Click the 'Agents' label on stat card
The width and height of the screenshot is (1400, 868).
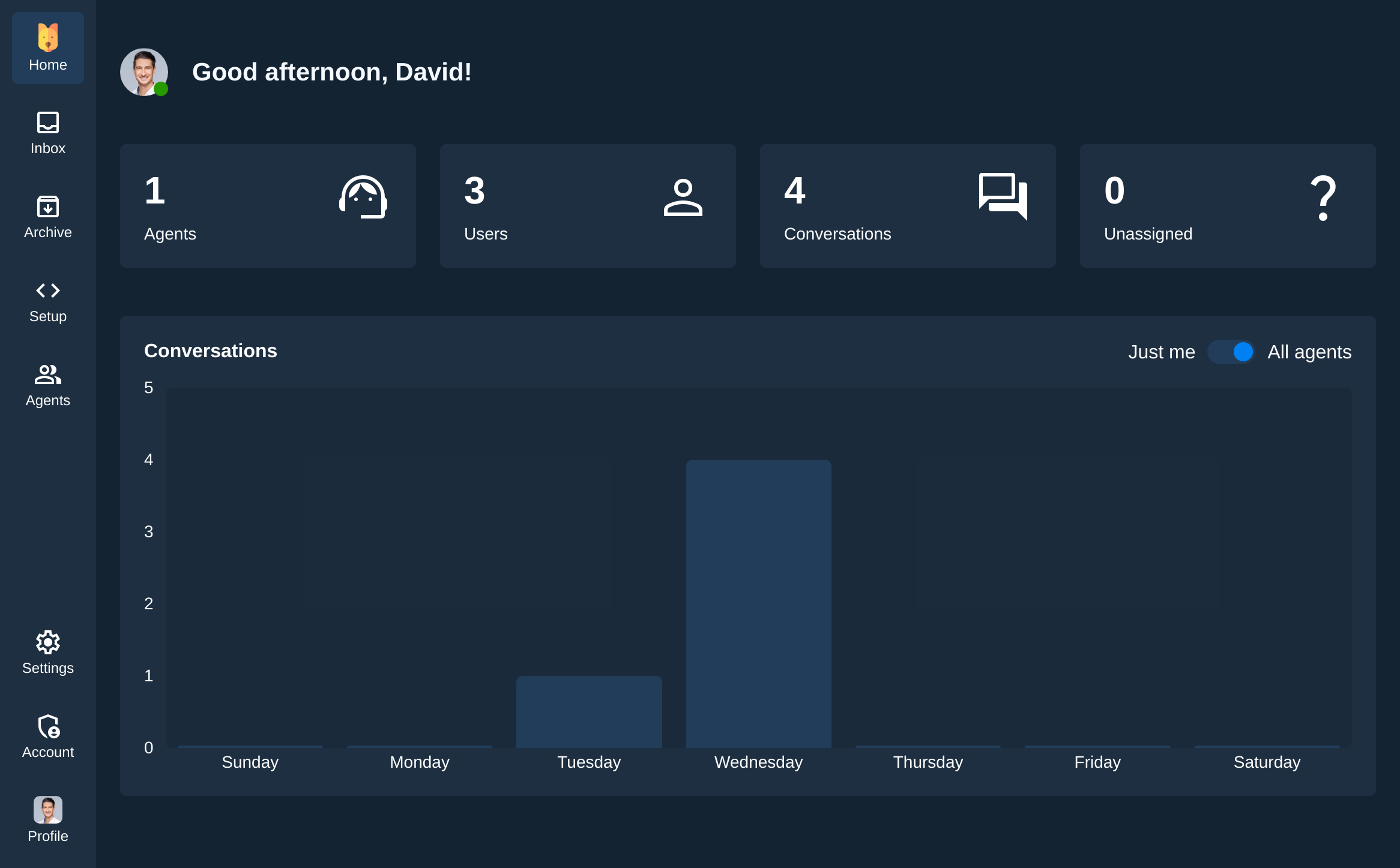(x=170, y=234)
